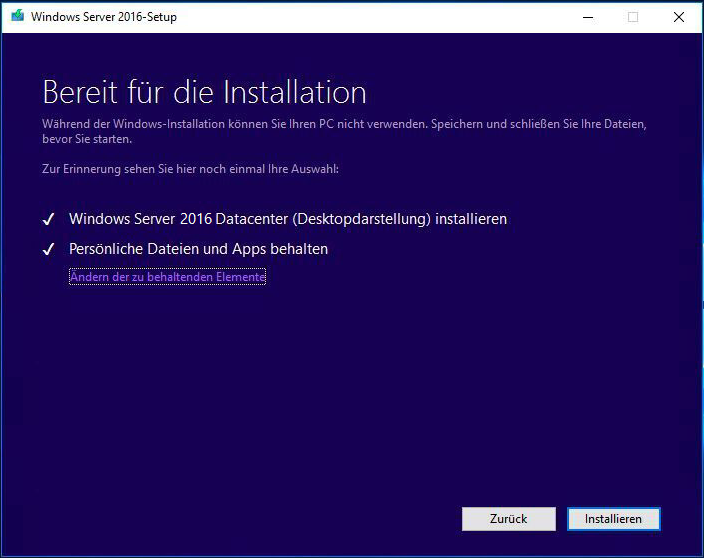
Task: Select text 'Persönliche Dateien und Apps behalten'
Action: point(198,249)
